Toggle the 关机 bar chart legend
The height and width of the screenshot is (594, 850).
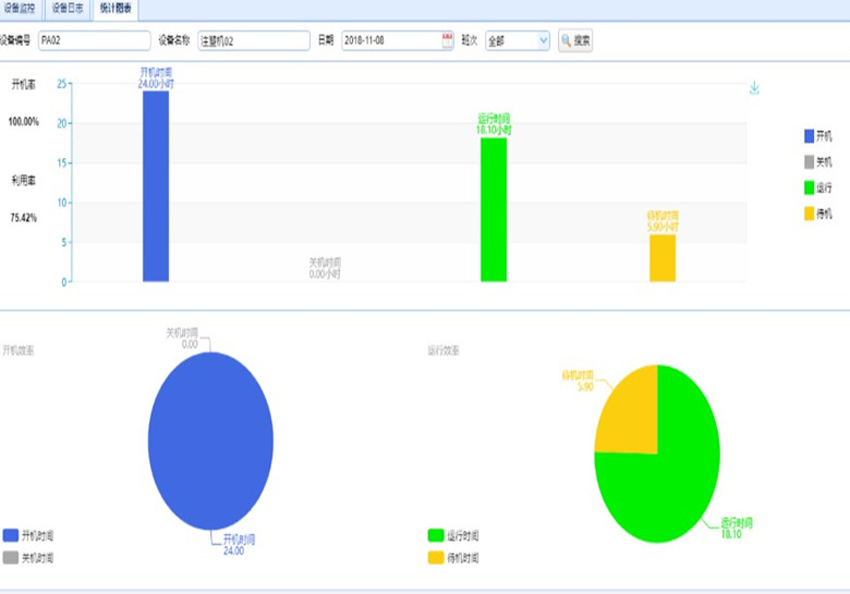(816, 161)
